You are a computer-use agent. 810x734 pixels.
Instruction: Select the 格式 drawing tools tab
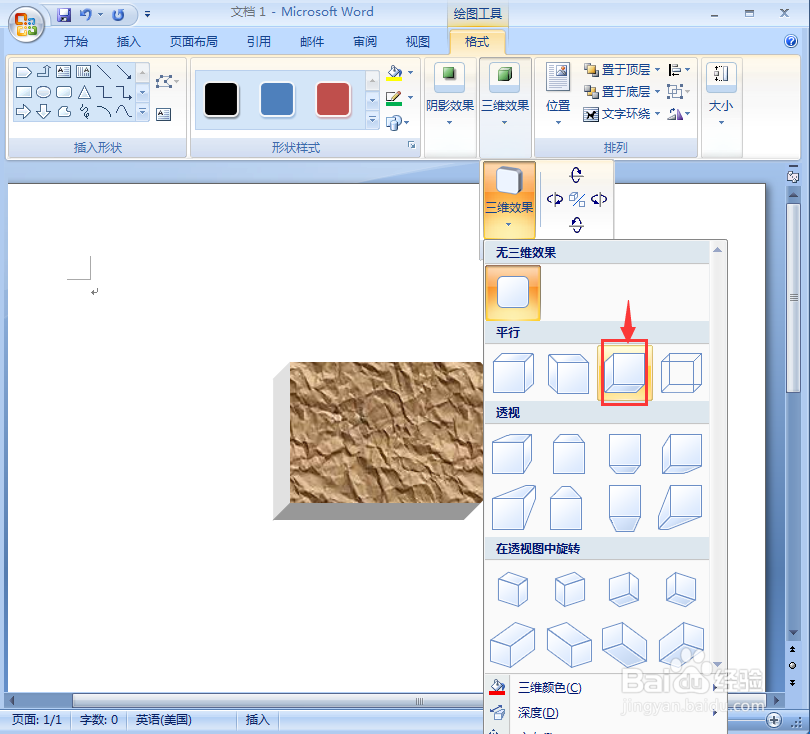(x=477, y=41)
